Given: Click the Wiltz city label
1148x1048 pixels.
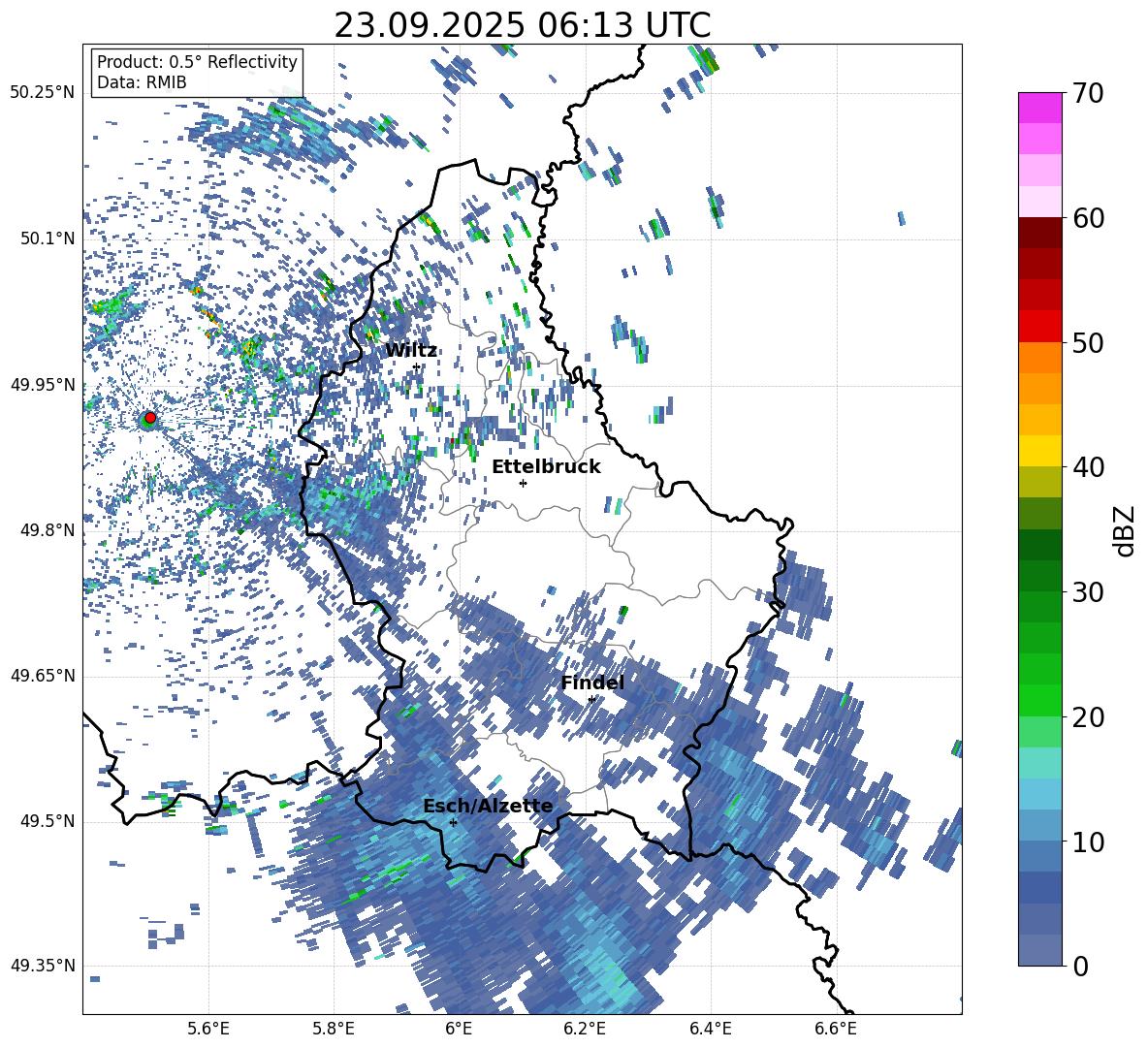Looking at the screenshot, I should 411,351.
